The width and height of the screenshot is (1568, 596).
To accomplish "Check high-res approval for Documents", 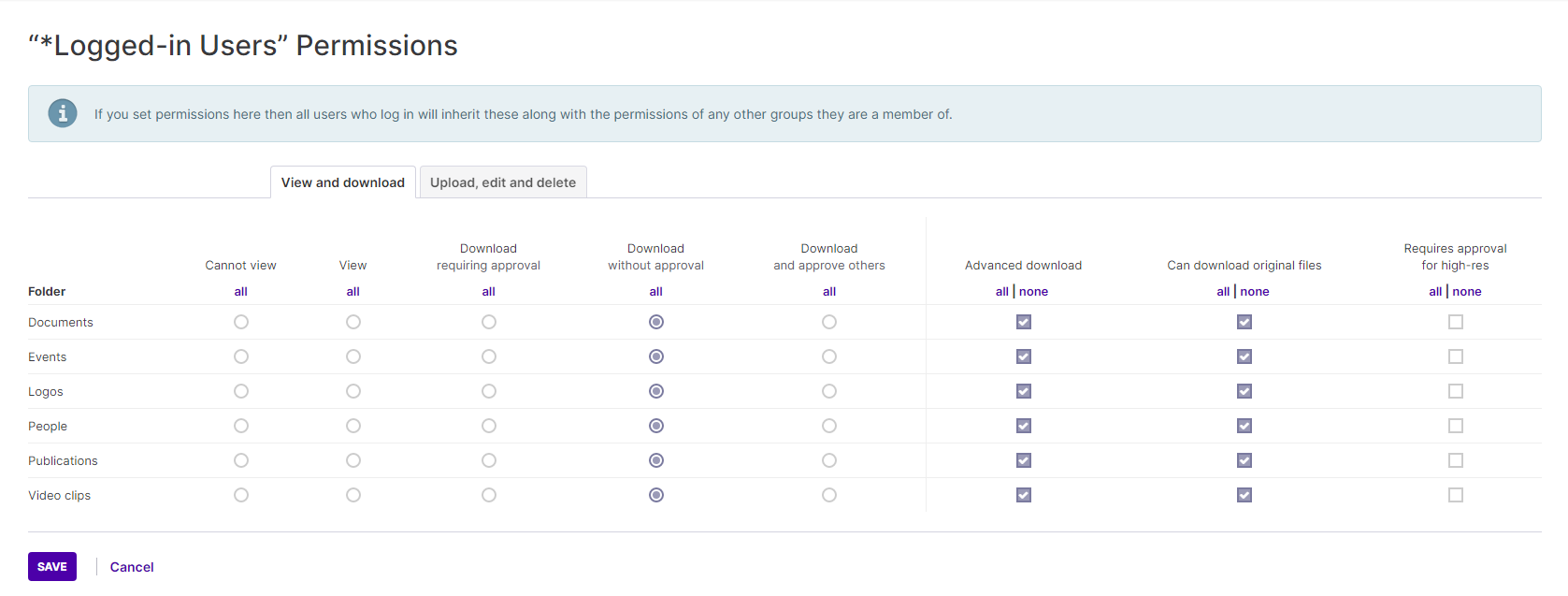I will (1456, 322).
